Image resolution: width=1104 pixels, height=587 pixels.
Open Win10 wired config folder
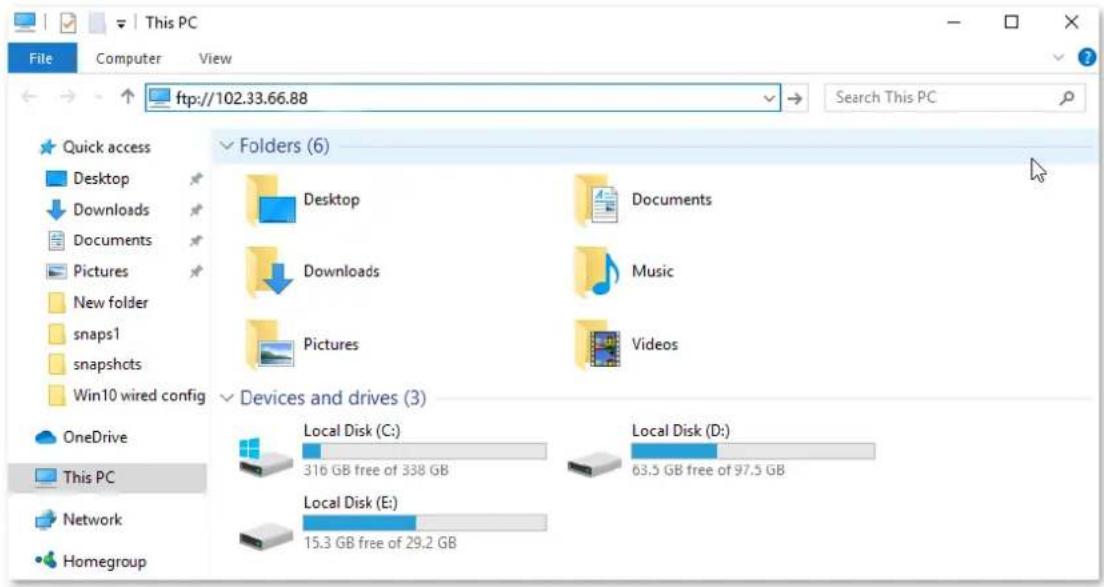(126, 396)
